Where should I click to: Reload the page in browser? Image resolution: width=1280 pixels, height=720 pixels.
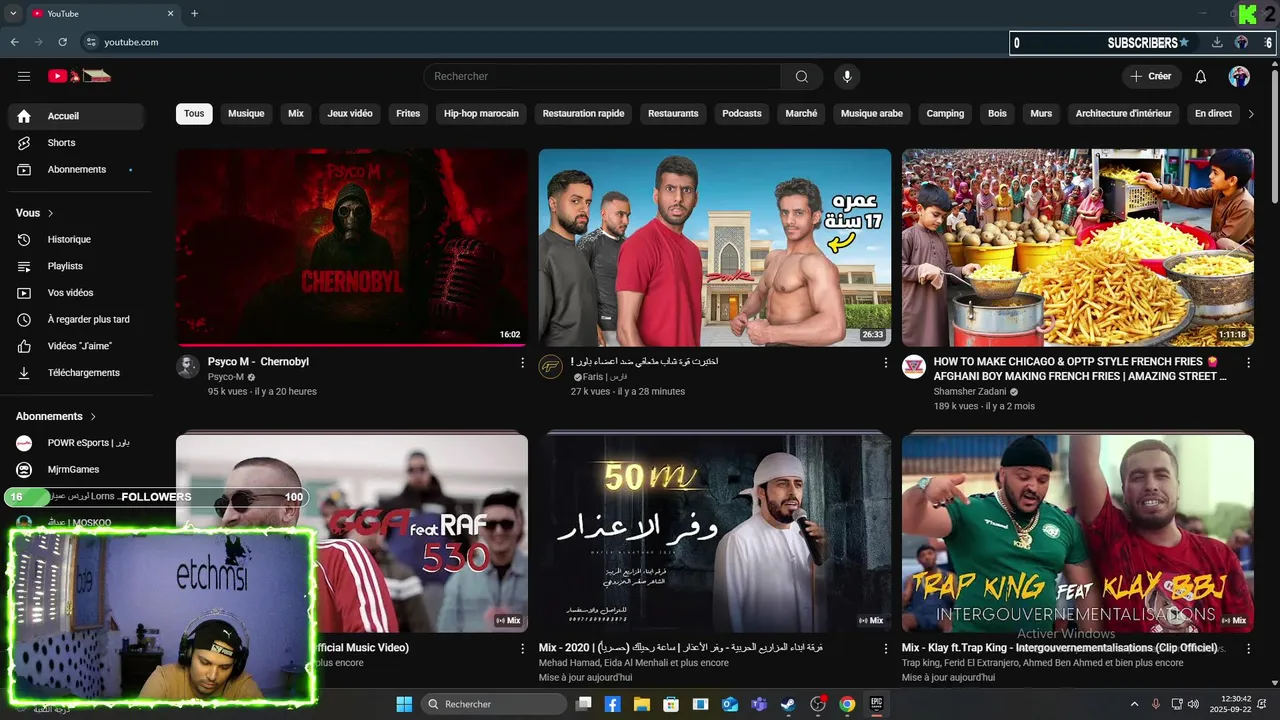coord(63,42)
